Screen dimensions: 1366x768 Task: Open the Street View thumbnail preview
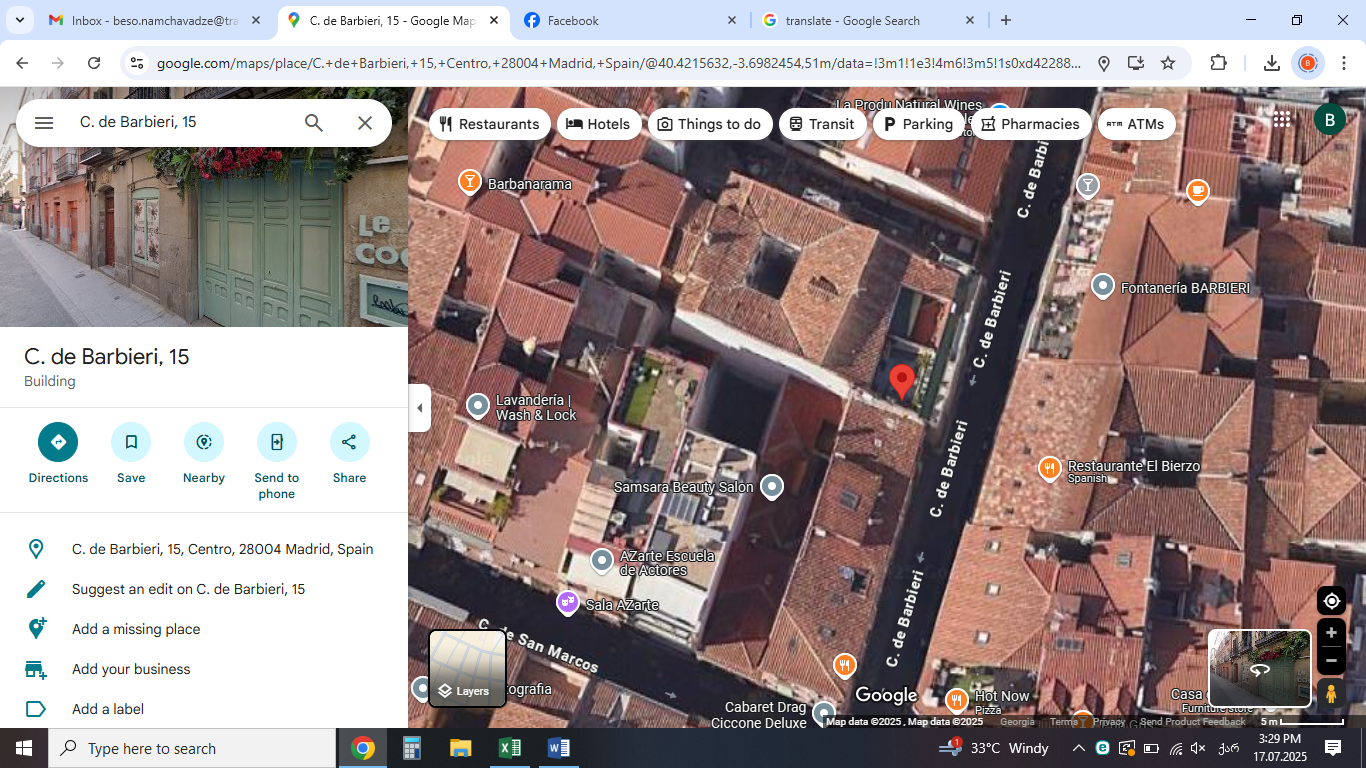pos(1259,668)
